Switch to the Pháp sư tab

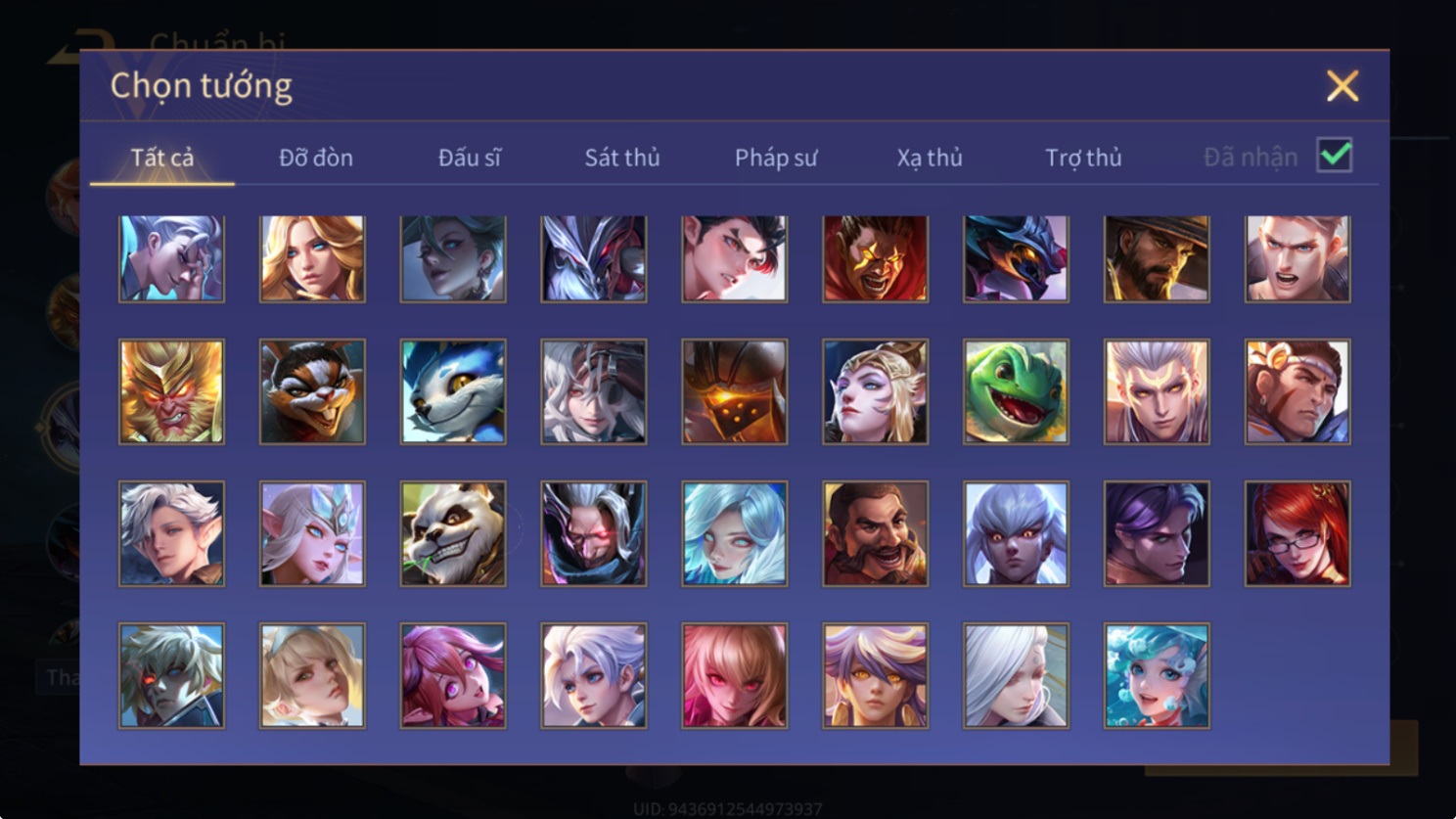(776, 158)
